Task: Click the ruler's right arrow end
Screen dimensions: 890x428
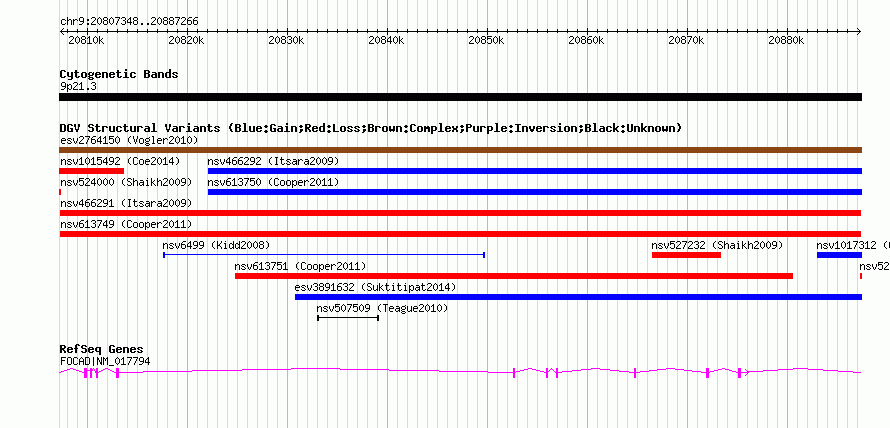Action: pos(859,31)
